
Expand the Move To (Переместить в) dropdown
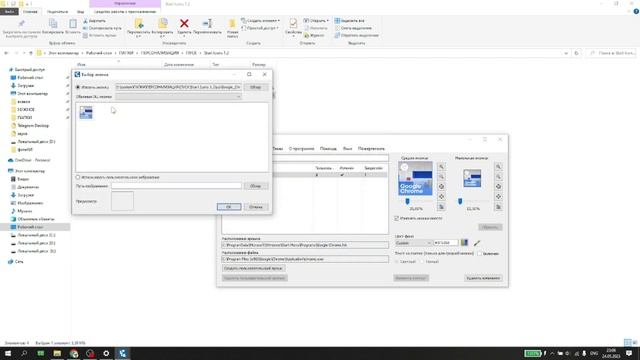(x=138, y=36)
